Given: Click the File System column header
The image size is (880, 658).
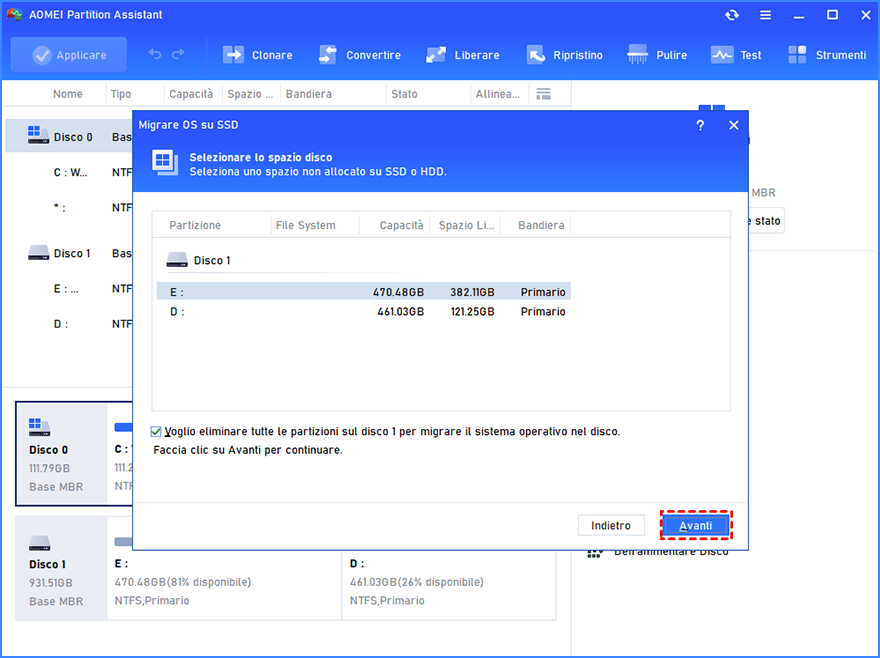Looking at the screenshot, I should (x=305, y=225).
